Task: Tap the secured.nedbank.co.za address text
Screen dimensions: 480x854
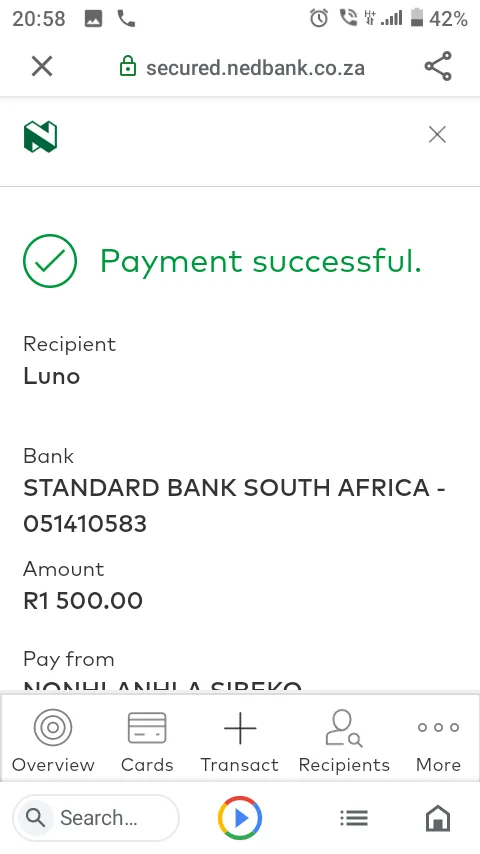Action: [x=255, y=68]
